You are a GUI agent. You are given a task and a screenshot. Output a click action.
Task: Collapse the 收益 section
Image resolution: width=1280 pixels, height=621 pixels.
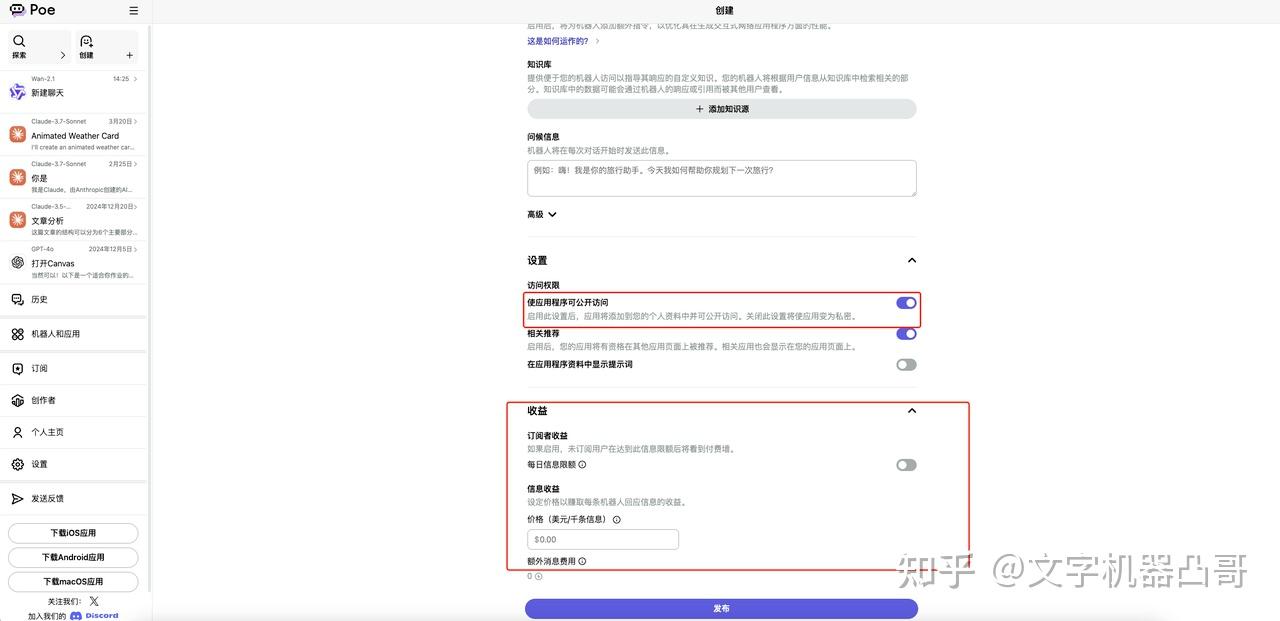coord(911,410)
